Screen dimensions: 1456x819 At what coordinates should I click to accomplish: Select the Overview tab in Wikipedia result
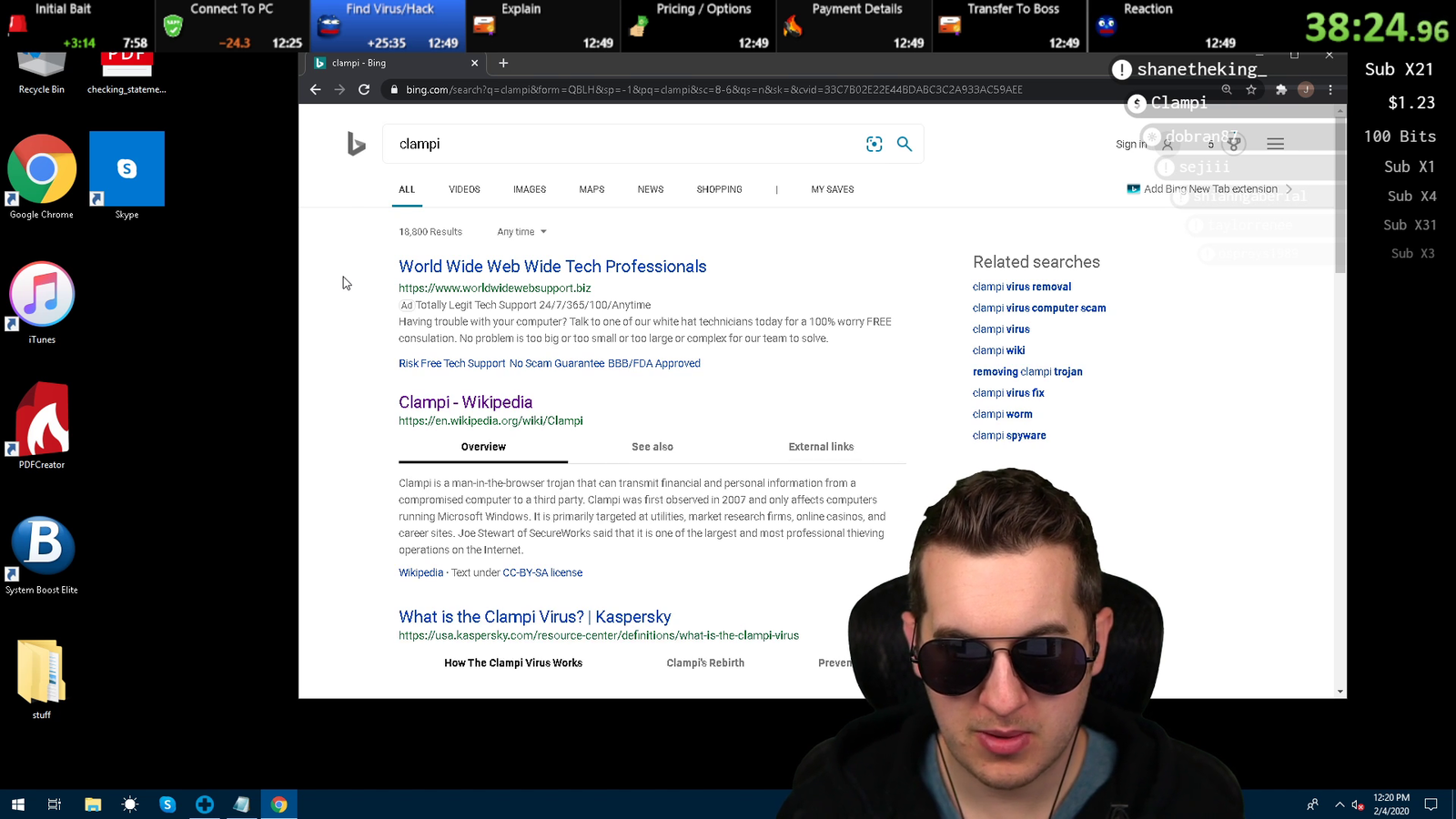483,447
